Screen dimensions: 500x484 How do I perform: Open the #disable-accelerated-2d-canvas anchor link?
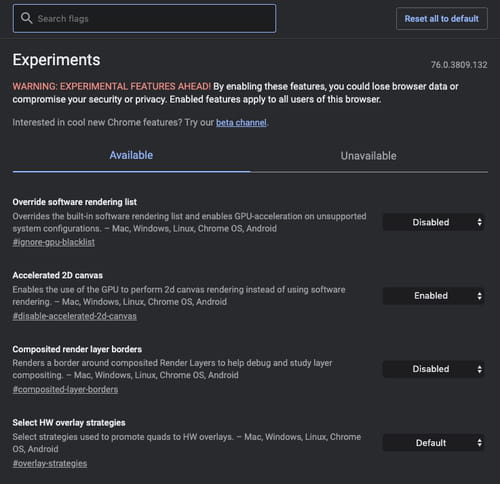coord(75,316)
